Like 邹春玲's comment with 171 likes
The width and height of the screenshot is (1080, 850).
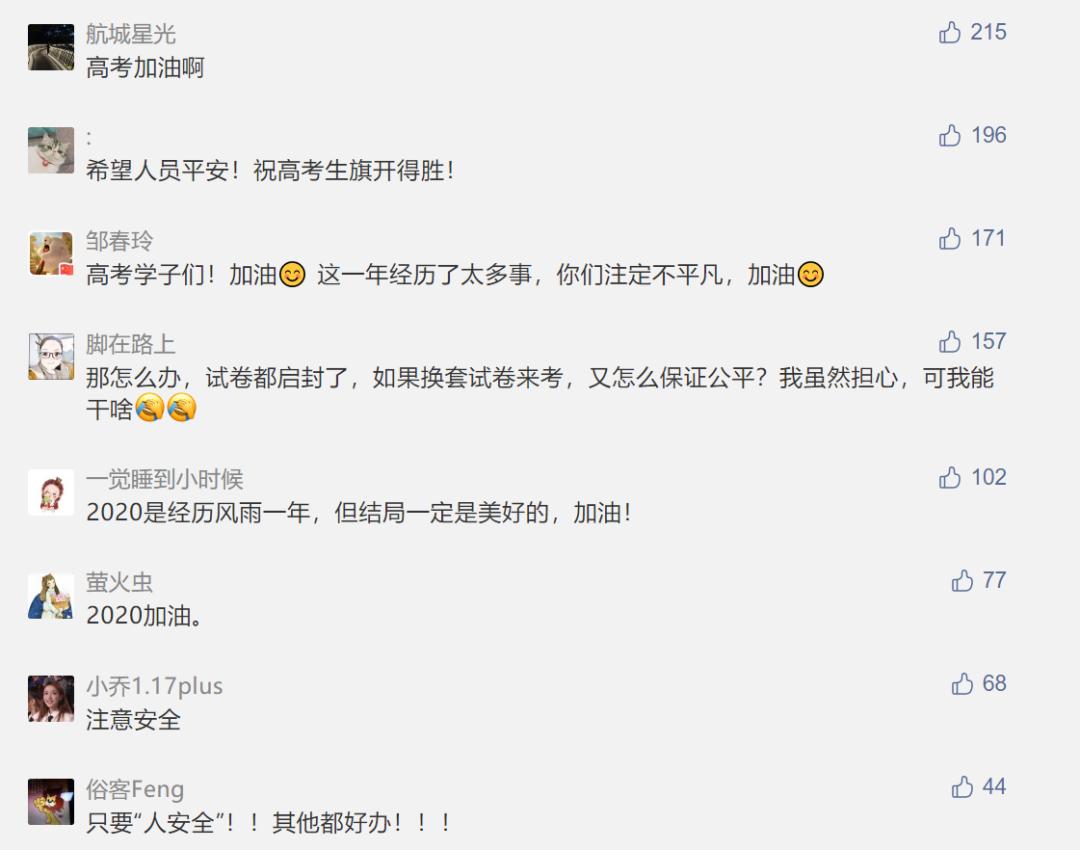pos(949,238)
